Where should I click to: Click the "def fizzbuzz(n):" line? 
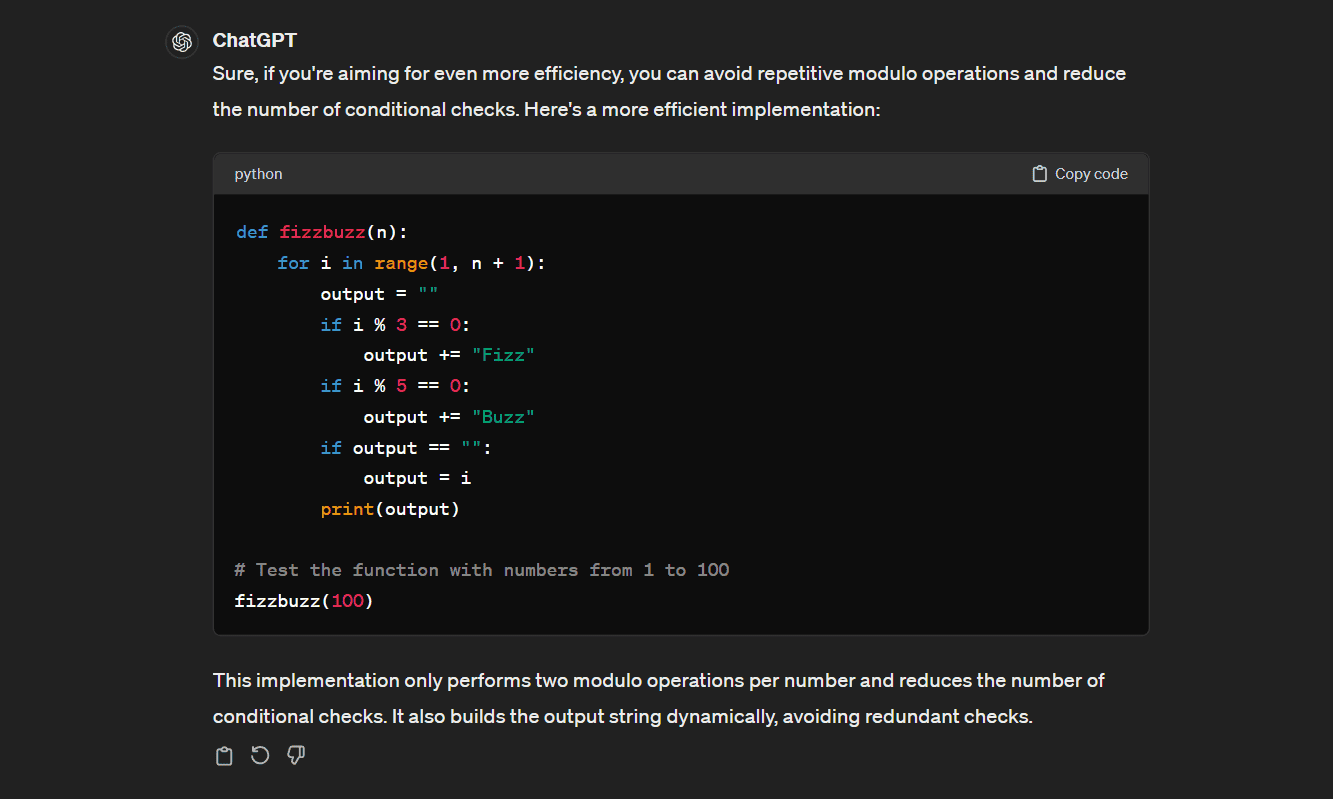[322, 232]
